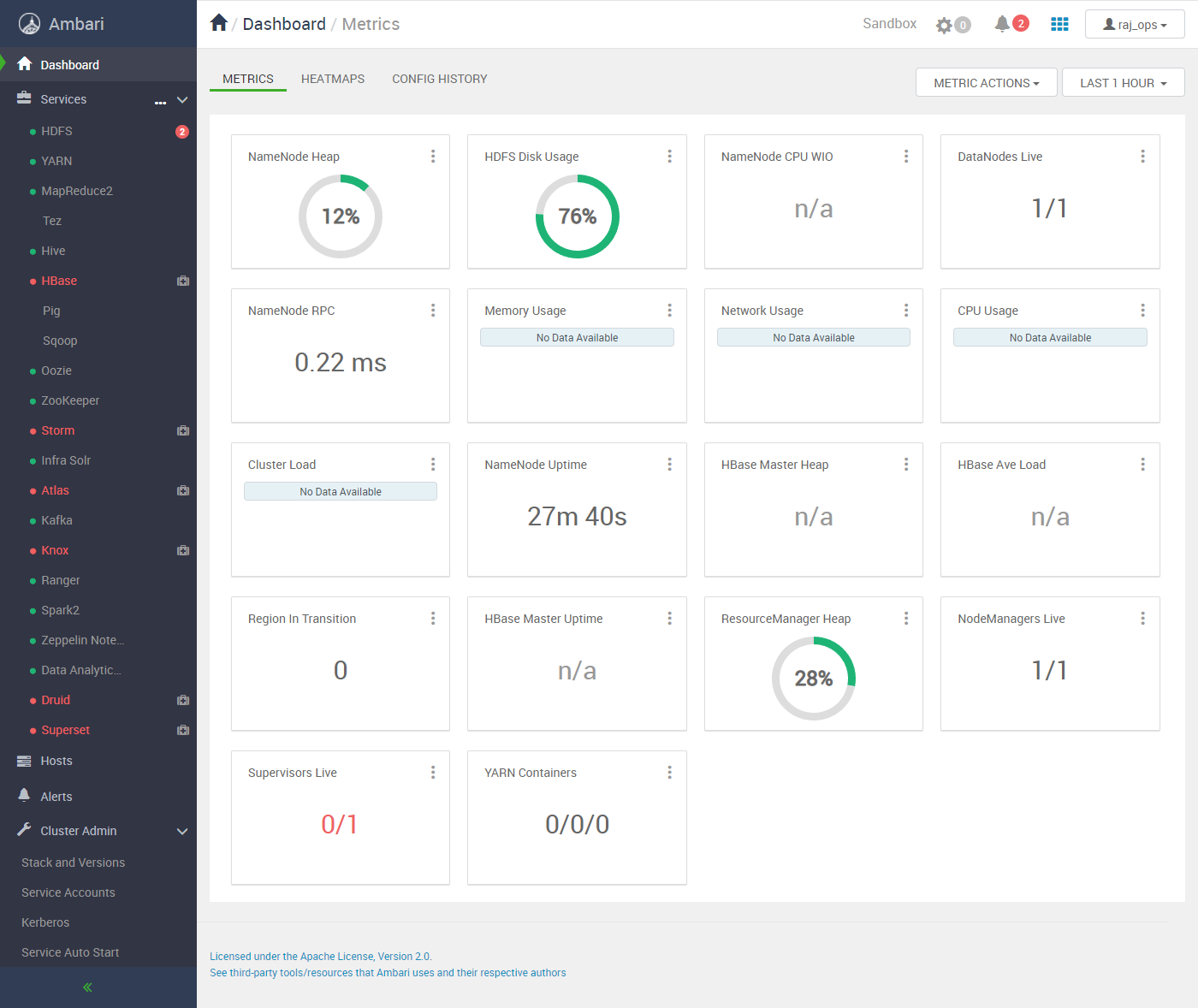
Task: Click ResourceManager Heap 28% gauge
Action: [814, 679]
